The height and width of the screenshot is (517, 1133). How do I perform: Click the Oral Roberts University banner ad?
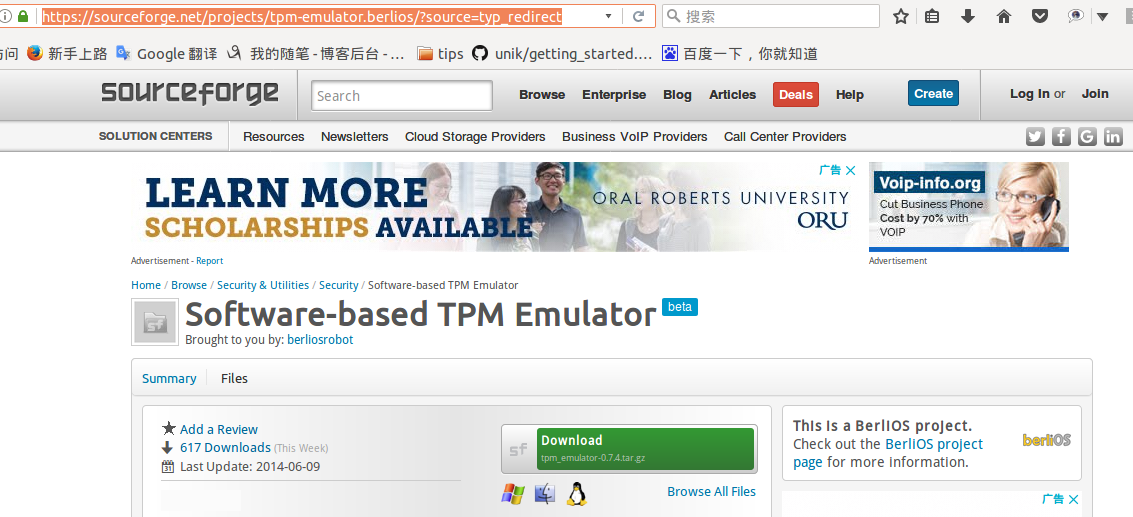[493, 207]
